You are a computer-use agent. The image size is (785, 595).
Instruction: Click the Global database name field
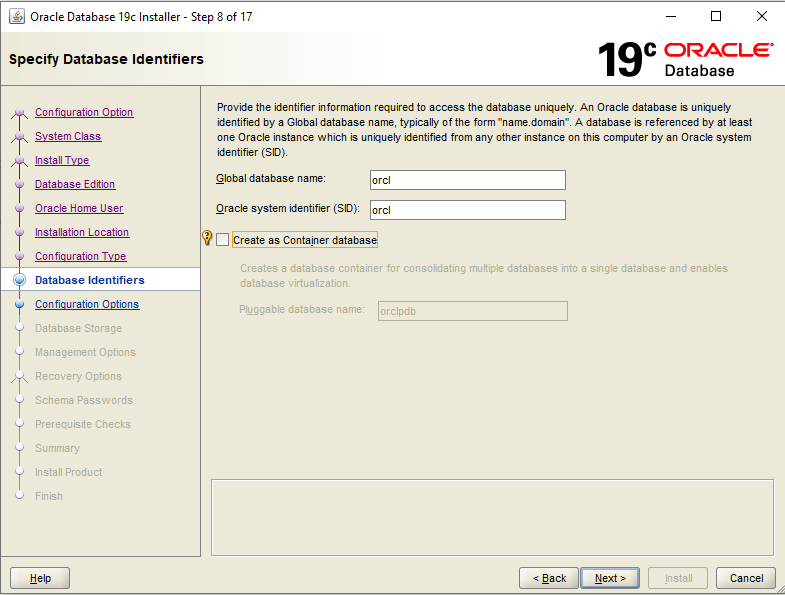tap(468, 180)
